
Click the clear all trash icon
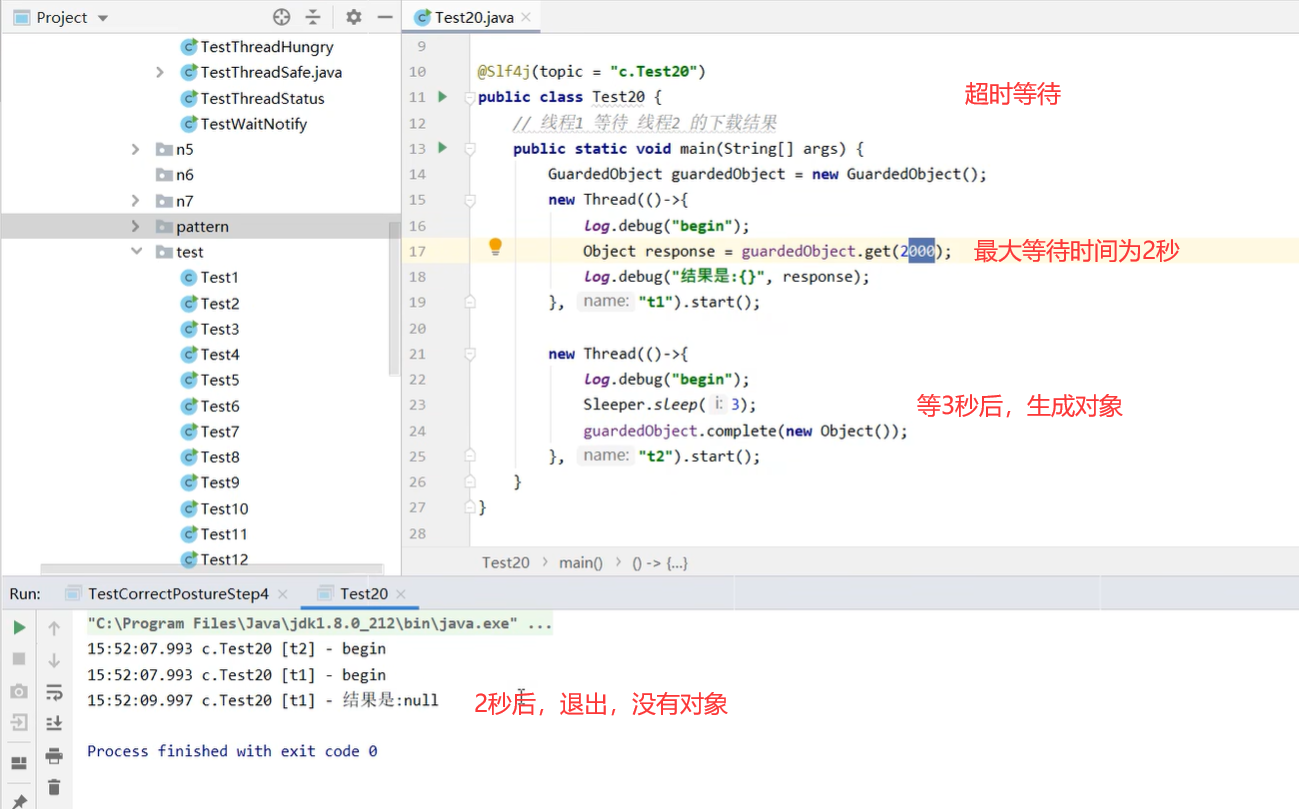point(54,787)
